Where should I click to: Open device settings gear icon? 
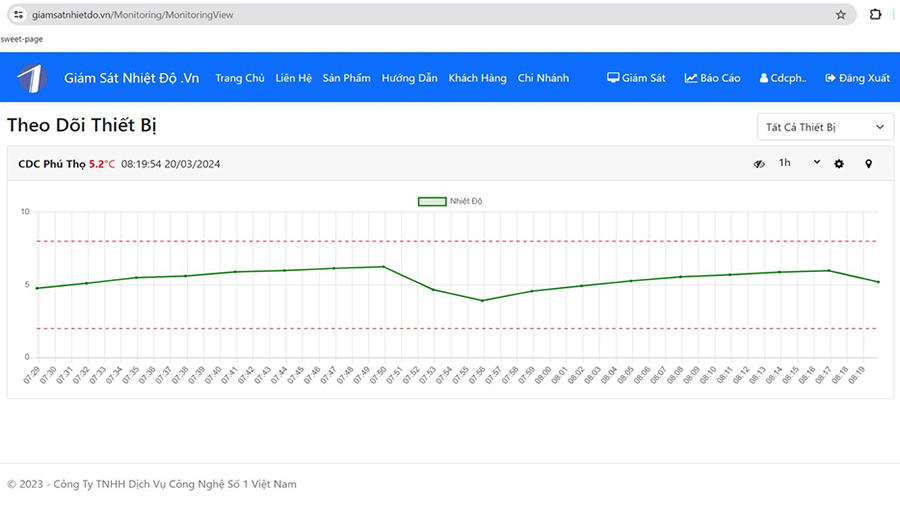(839, 164)
